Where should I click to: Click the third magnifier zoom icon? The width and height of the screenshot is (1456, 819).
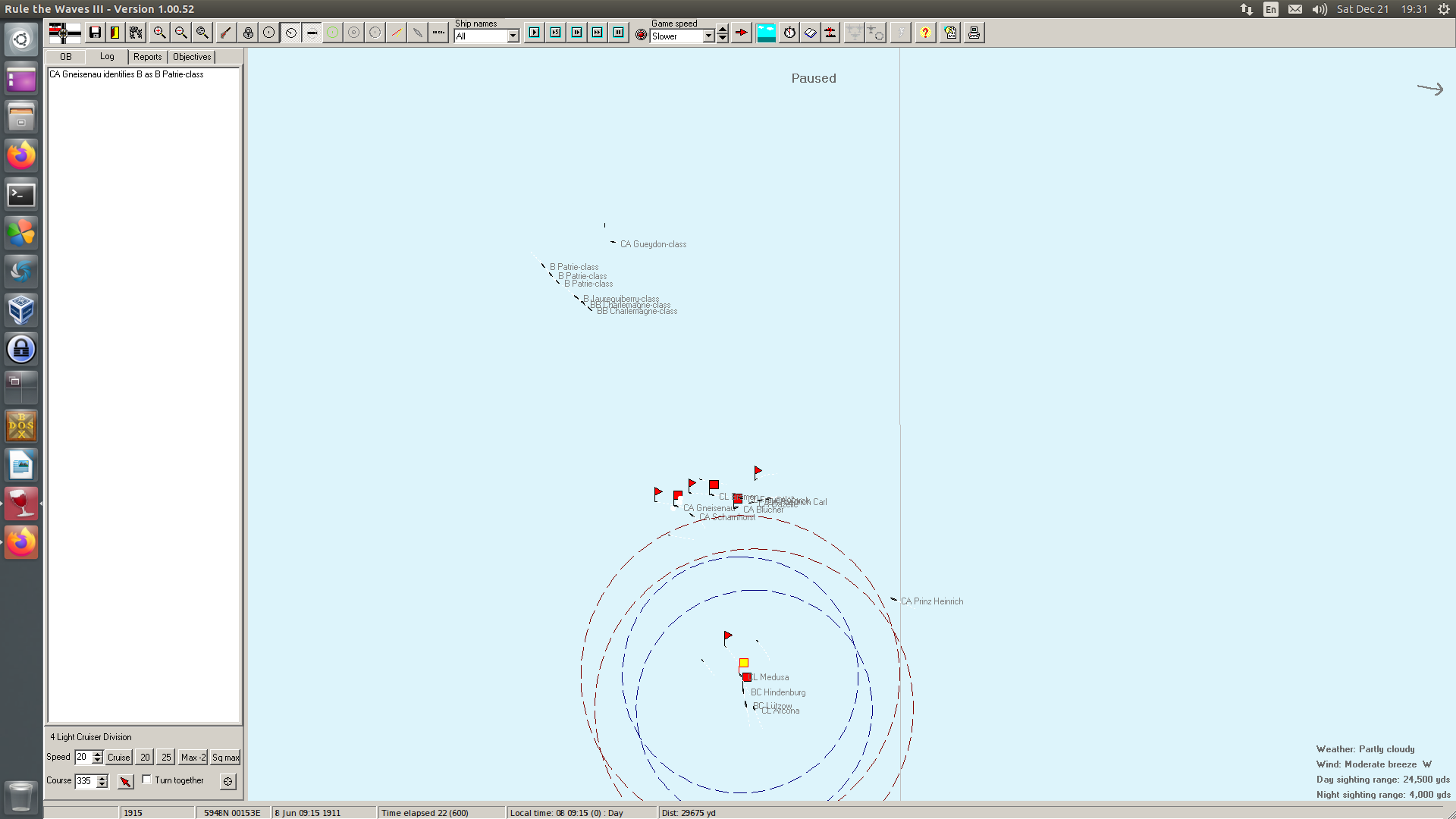click(202, 33)
